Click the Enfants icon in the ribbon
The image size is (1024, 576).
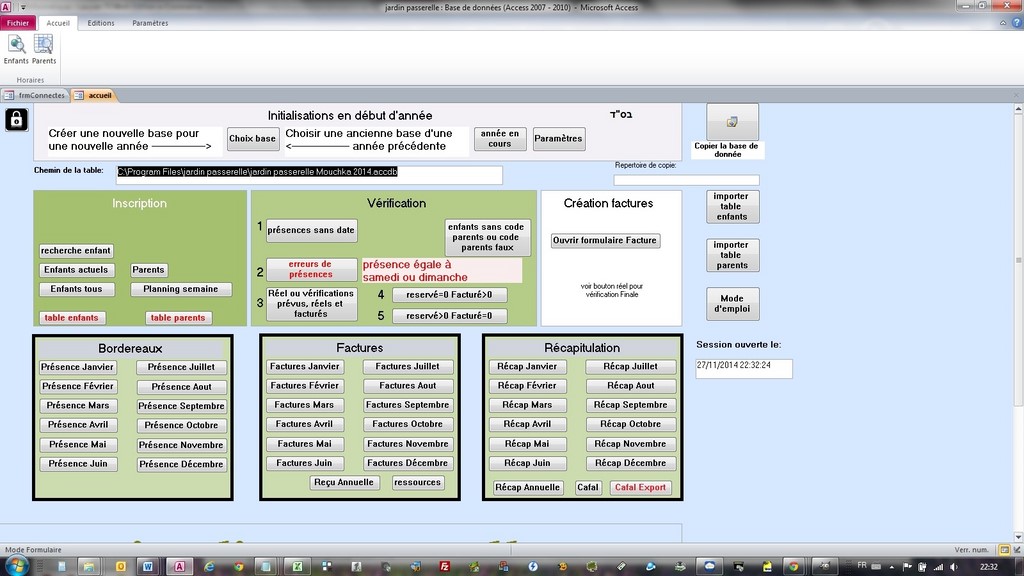click(16, 48)
